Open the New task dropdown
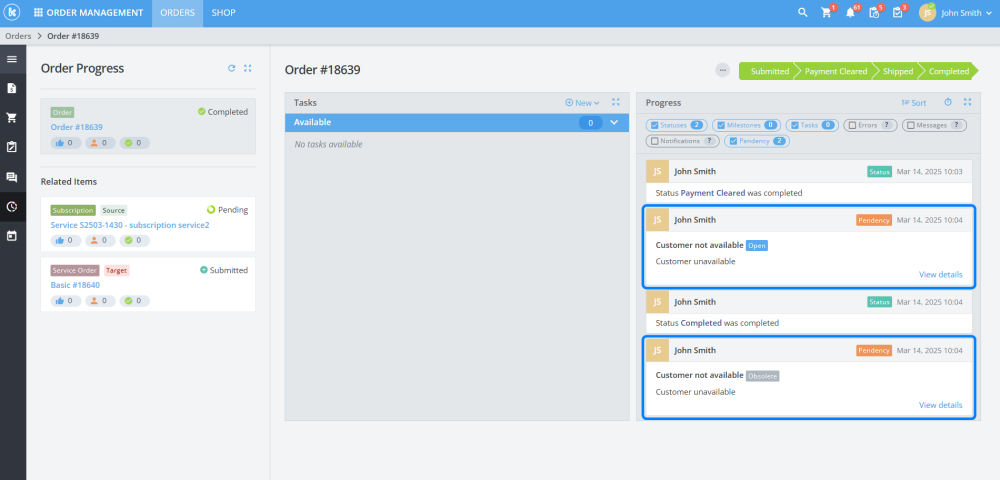1000x480 pixels. click(x=582, y=102)
